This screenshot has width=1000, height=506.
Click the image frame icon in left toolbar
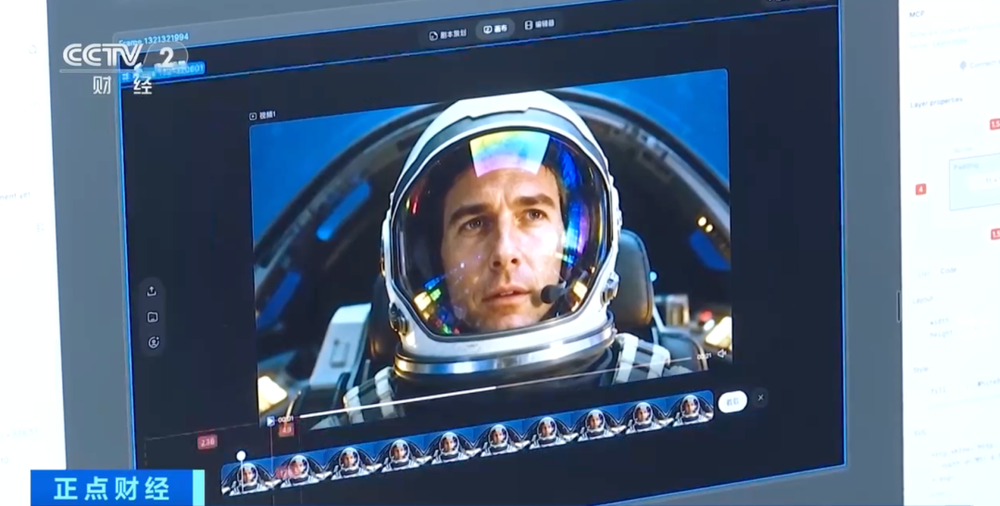(152, 317)
